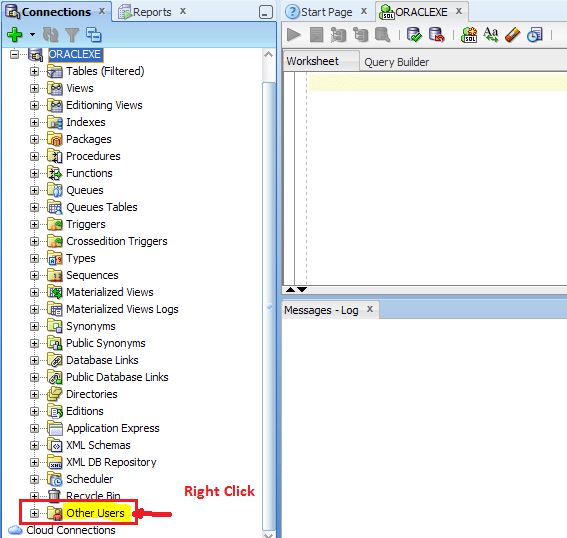Click the Rollback database icon

[436, 35]
